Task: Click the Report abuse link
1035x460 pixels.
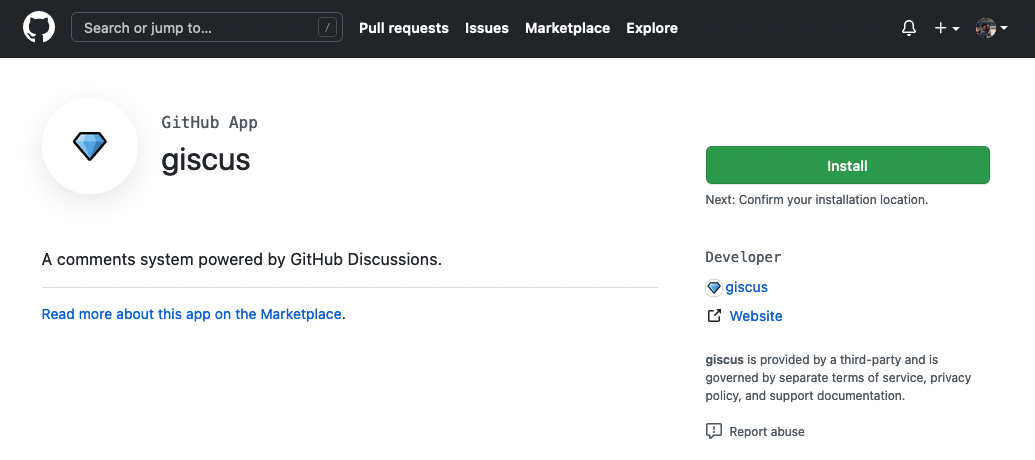Action: pos(767,432)
